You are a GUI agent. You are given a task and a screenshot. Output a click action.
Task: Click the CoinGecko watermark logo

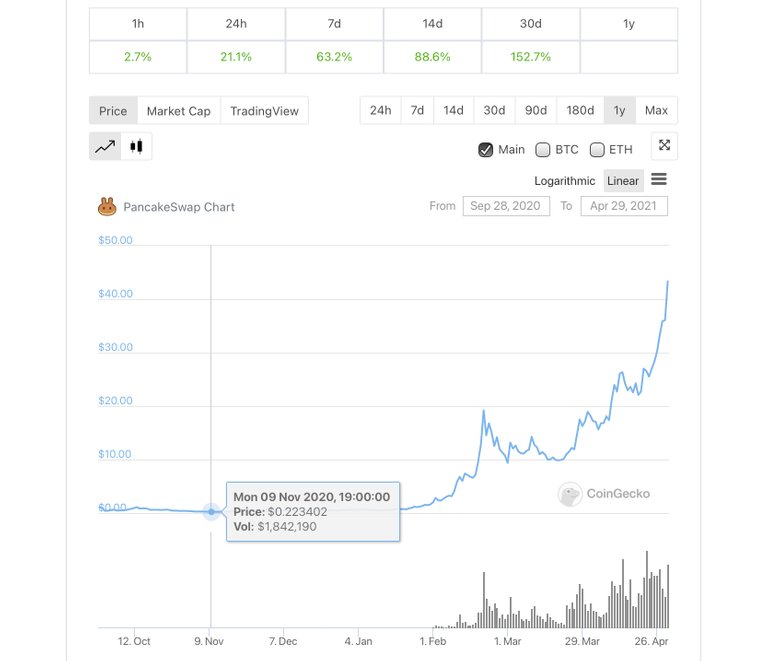(570, 494)
